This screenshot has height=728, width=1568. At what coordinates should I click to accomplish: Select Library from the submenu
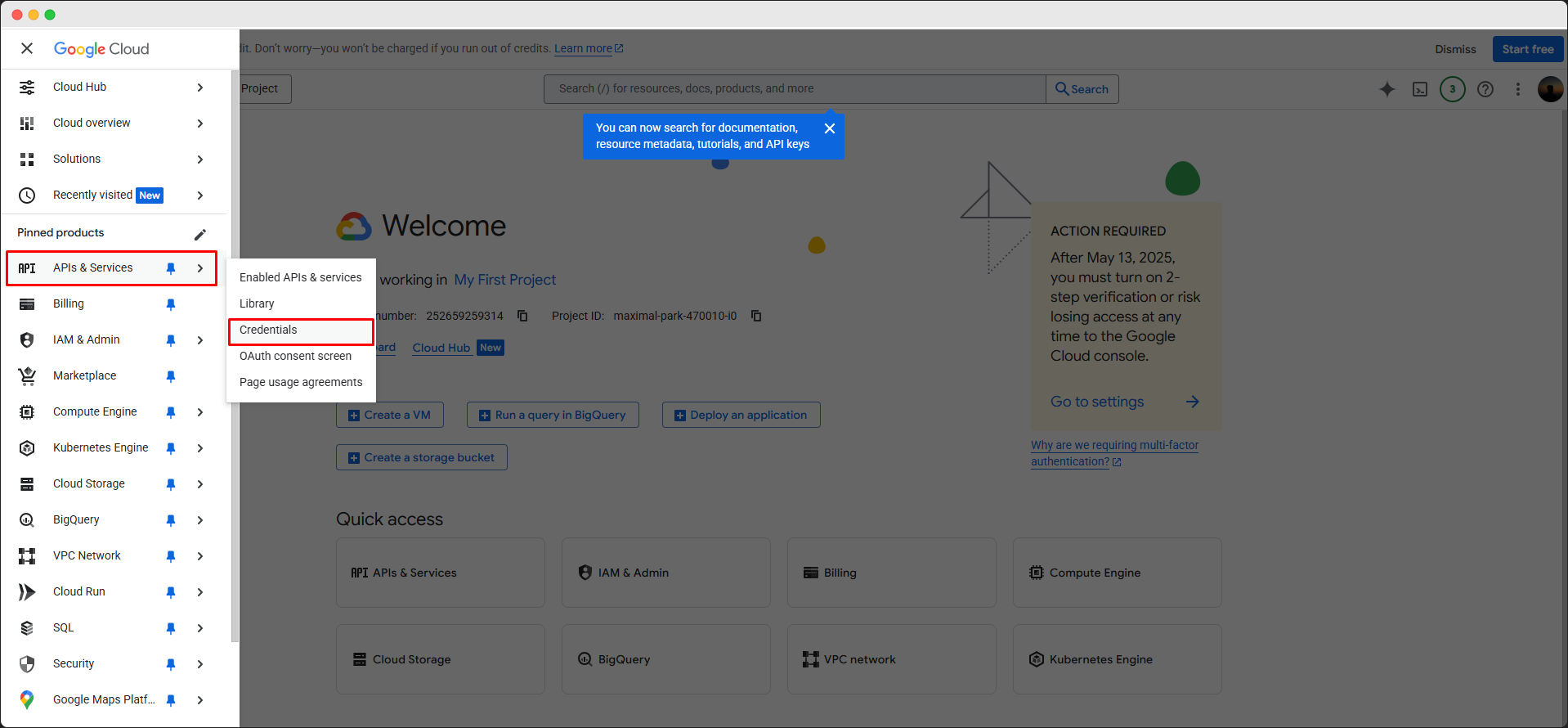301,303
